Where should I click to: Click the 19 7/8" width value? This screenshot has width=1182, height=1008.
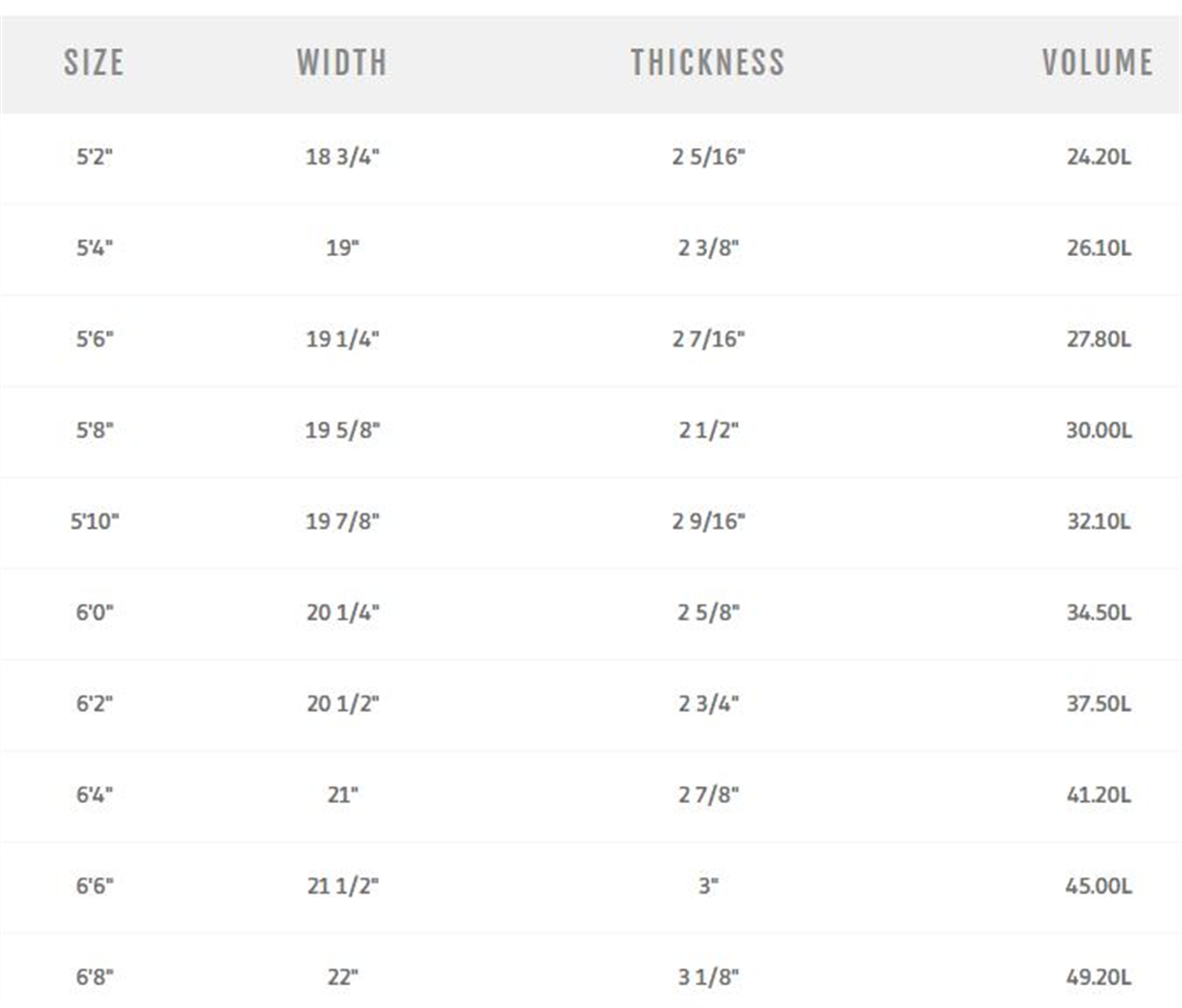tap(342, 521)
